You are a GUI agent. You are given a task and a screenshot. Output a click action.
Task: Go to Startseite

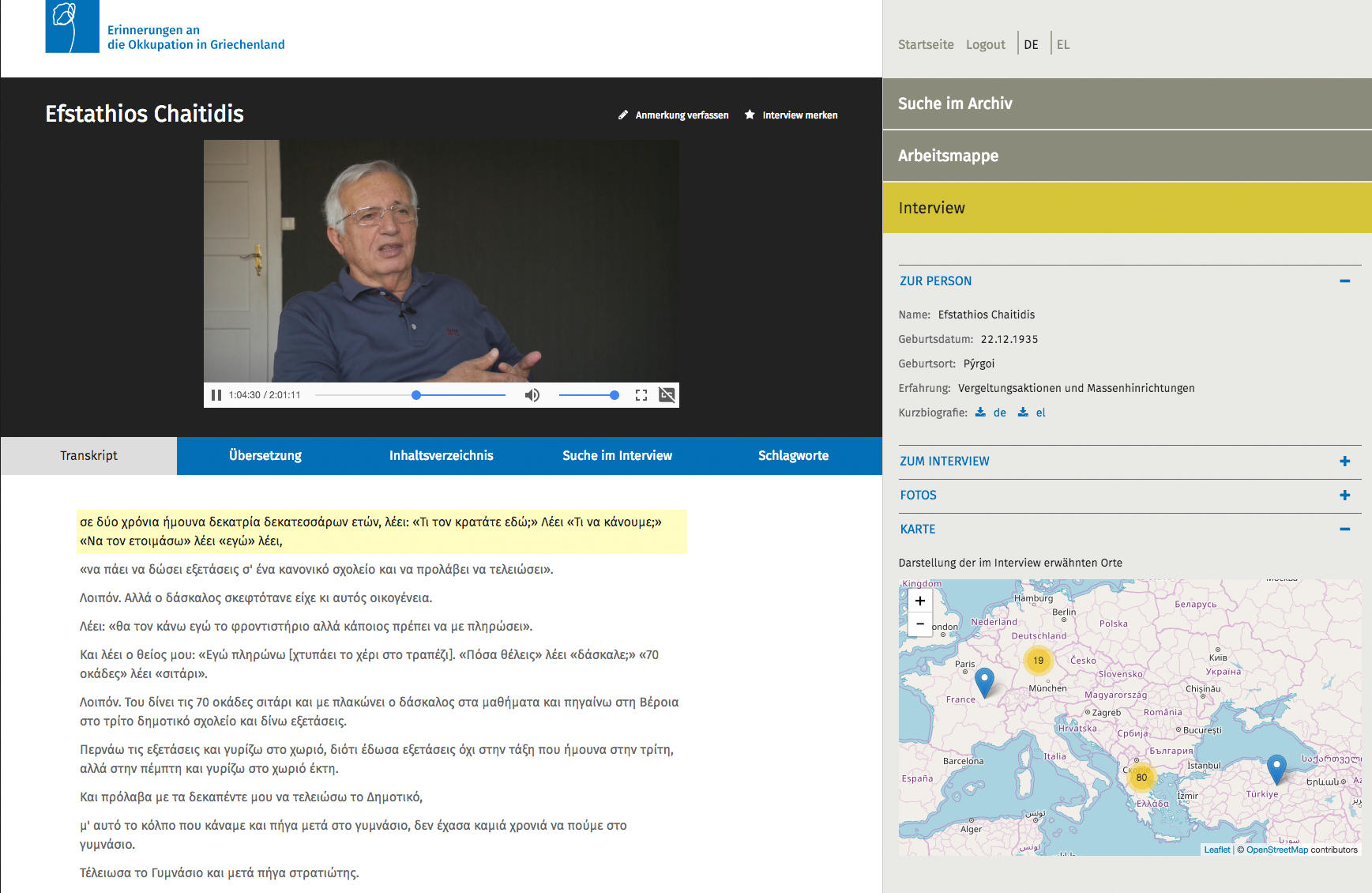click(x=926, y=44)
